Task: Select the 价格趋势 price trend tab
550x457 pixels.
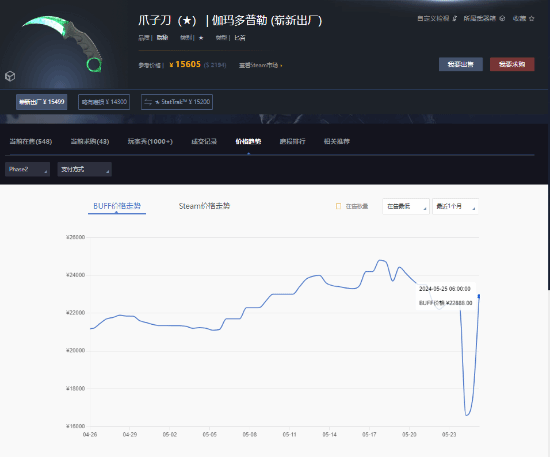Action: pyautogui.click(x=248, y=141)
